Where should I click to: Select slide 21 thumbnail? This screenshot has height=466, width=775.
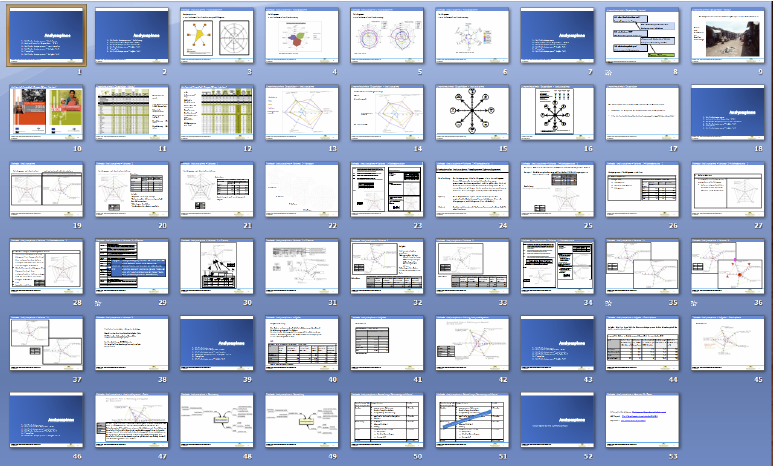pyautogui.click(x=217, y=190)
